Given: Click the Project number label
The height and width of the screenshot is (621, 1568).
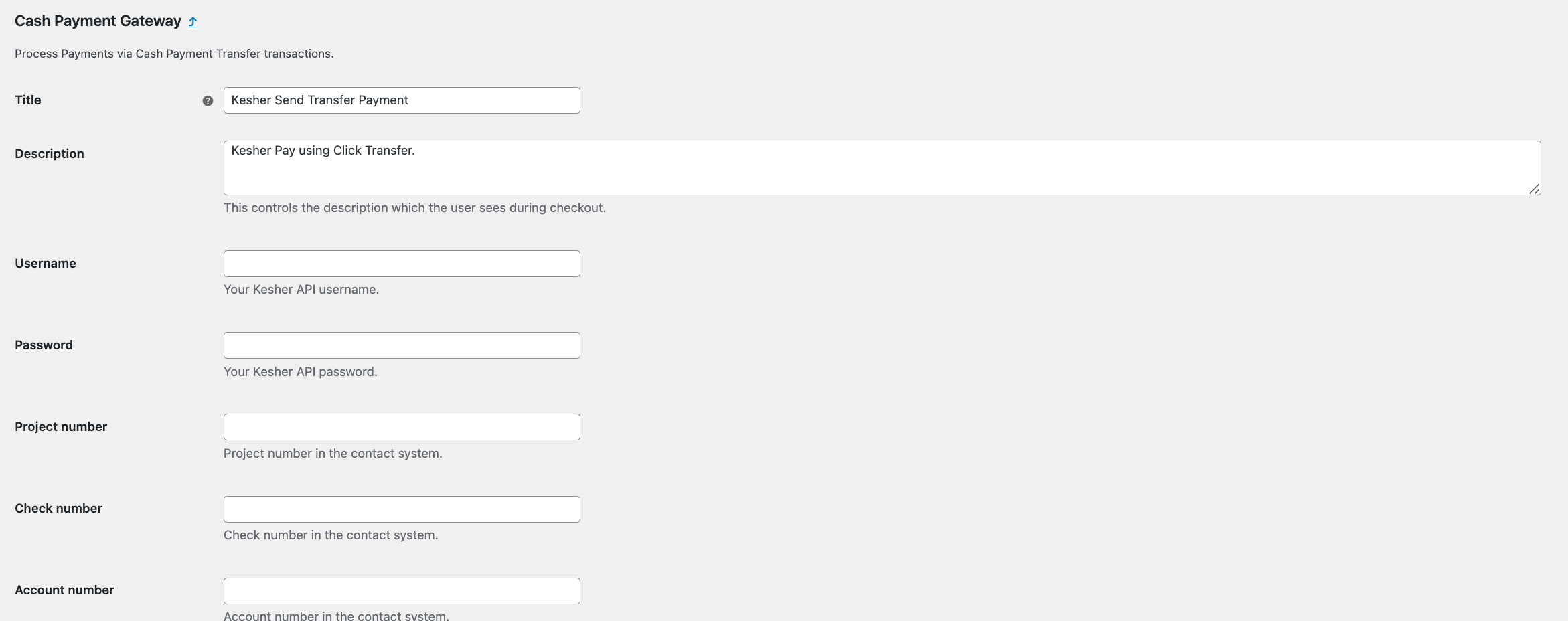Looking at the screenshot, I should (x=61, y=427).
